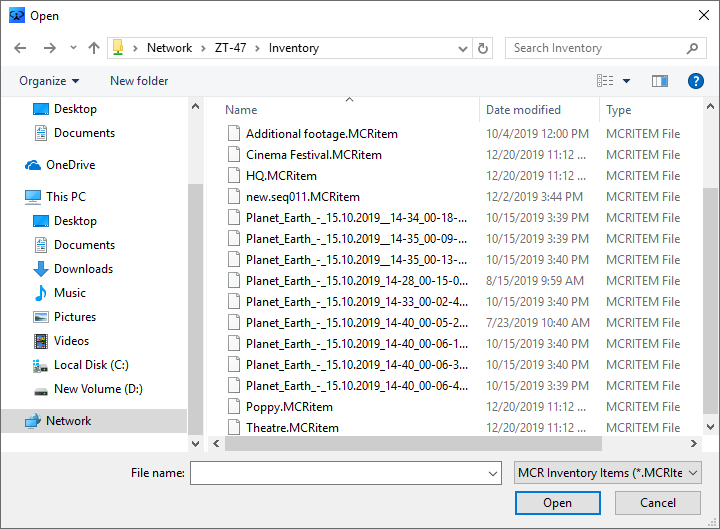Refresh the Inventory folder view
The image size is (720, 529).
483,48
